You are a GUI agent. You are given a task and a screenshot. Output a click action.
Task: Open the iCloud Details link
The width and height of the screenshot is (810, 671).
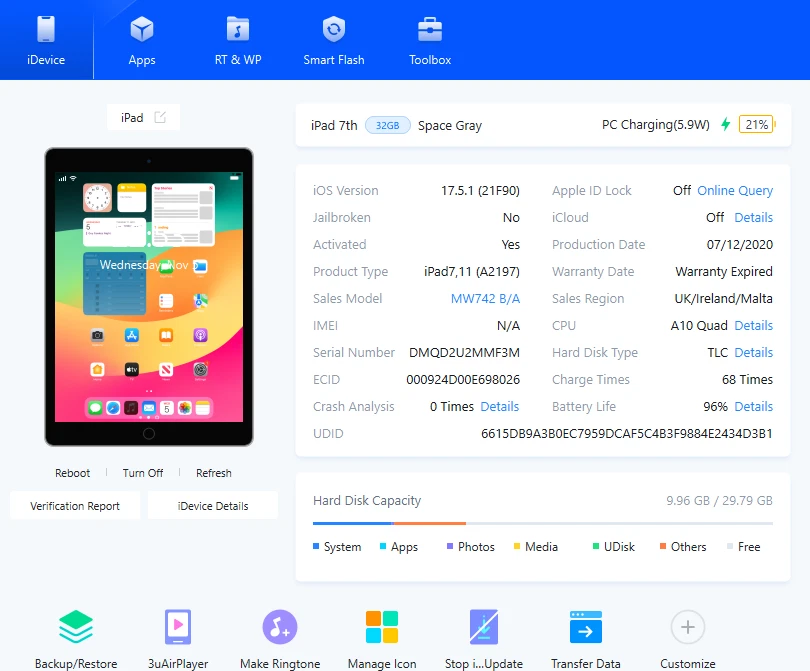coord(754,217)
